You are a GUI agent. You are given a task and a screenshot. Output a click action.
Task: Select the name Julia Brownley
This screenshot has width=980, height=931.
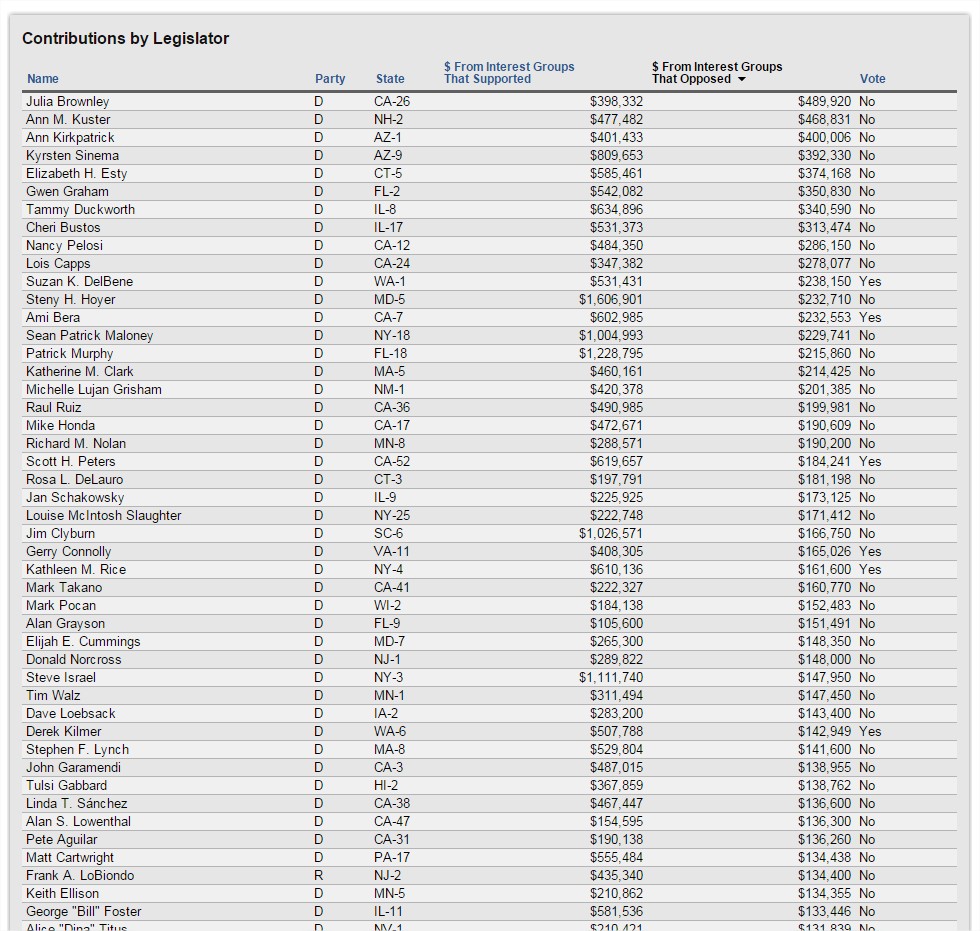(x=68, y=101)
